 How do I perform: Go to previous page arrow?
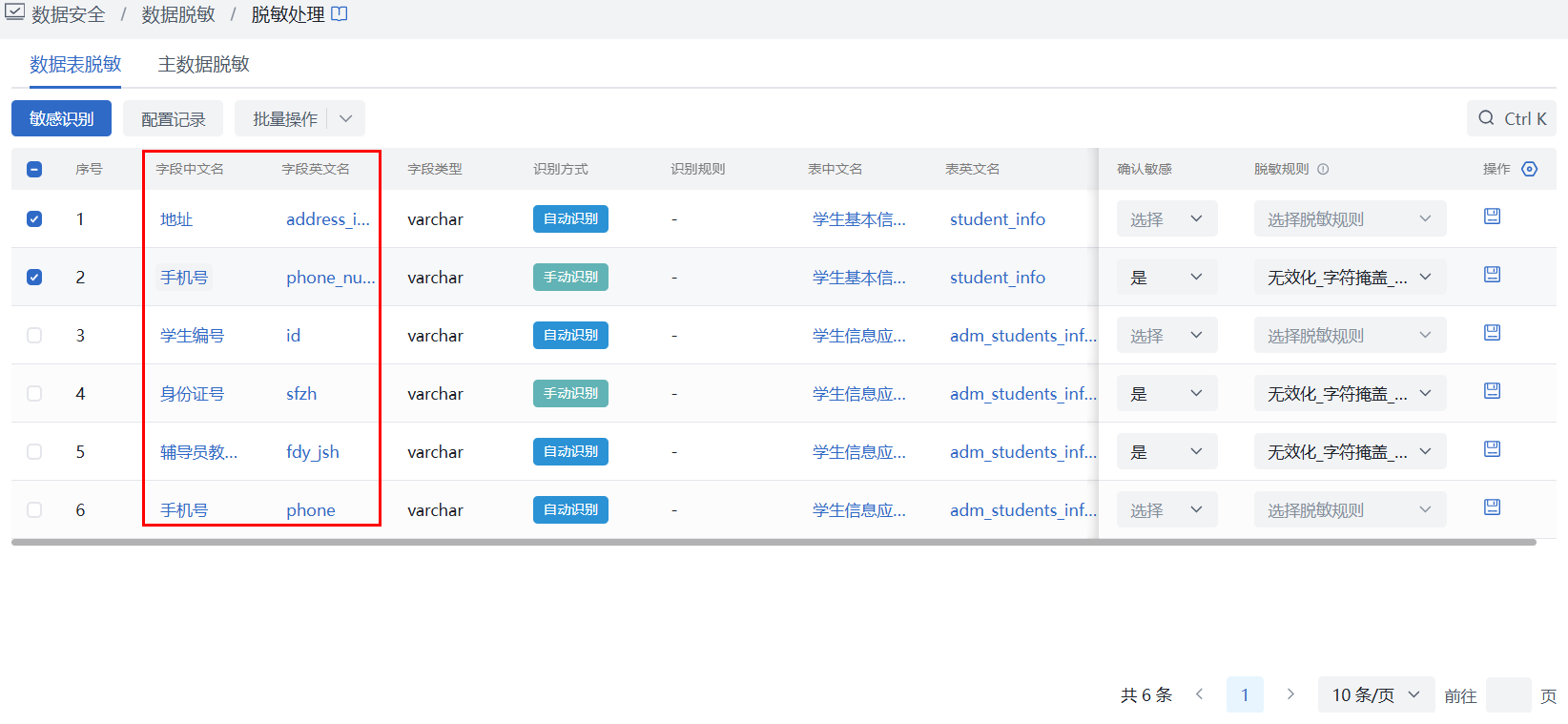click(1200, 694)
